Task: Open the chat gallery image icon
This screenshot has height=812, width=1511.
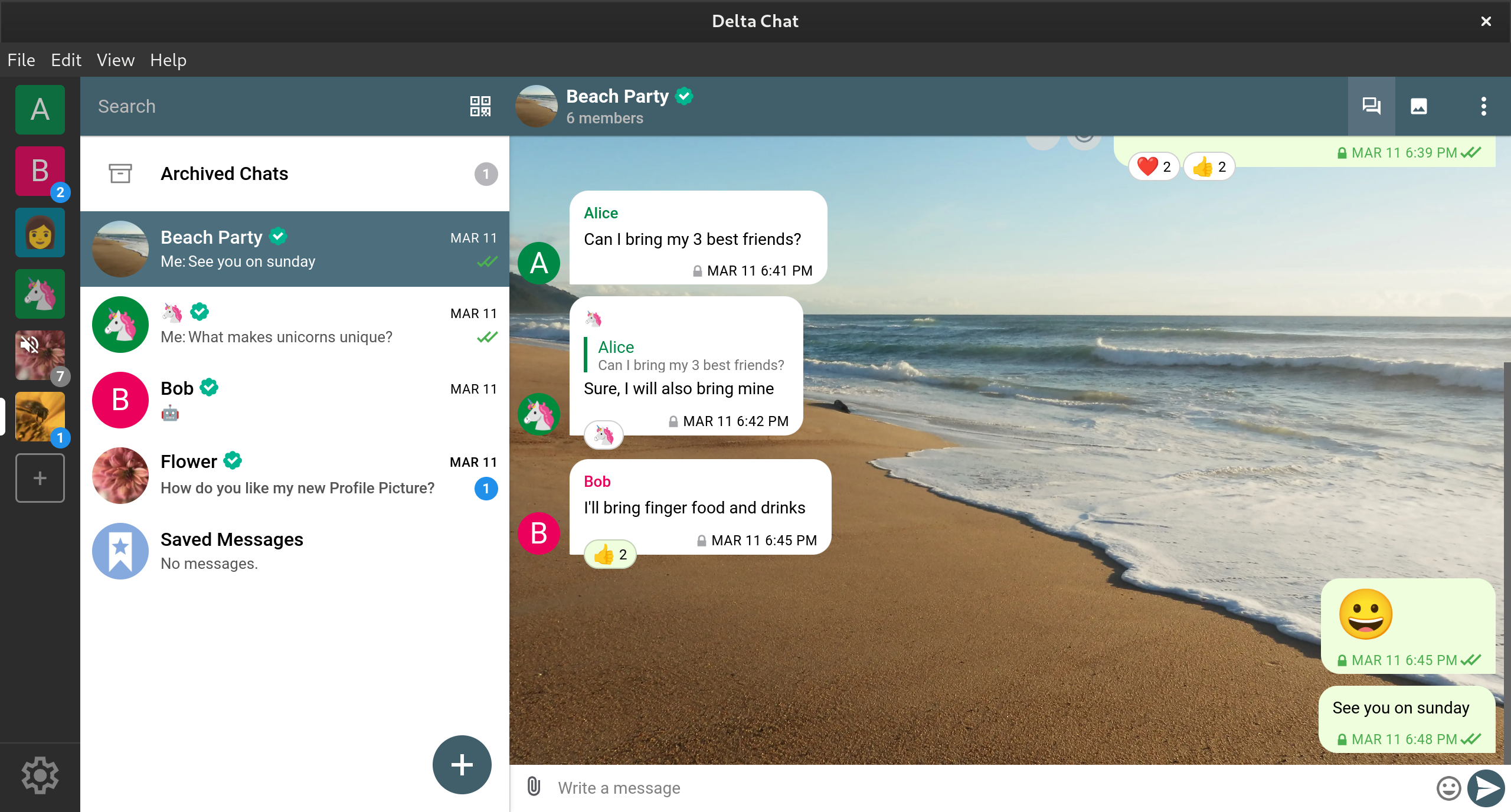Action: coord(1418,106)
